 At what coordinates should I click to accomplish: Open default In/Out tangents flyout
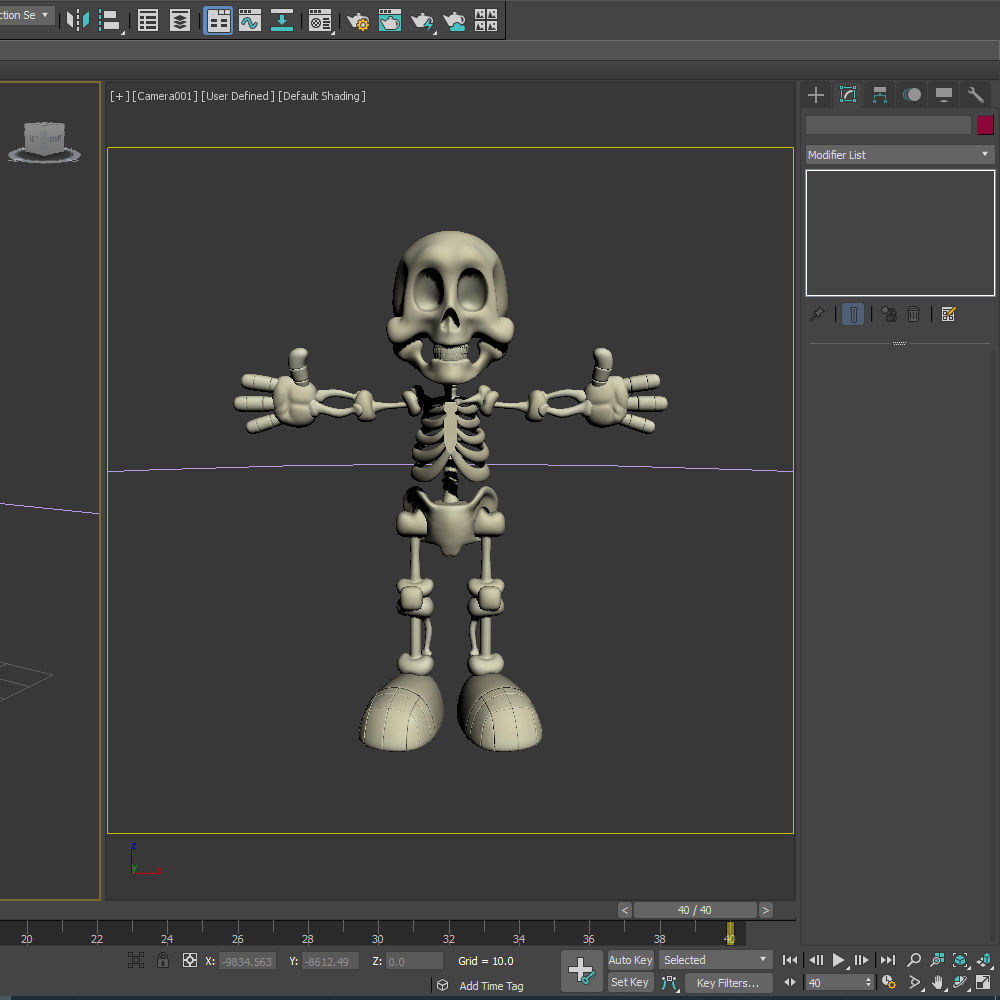coord(669,983)
